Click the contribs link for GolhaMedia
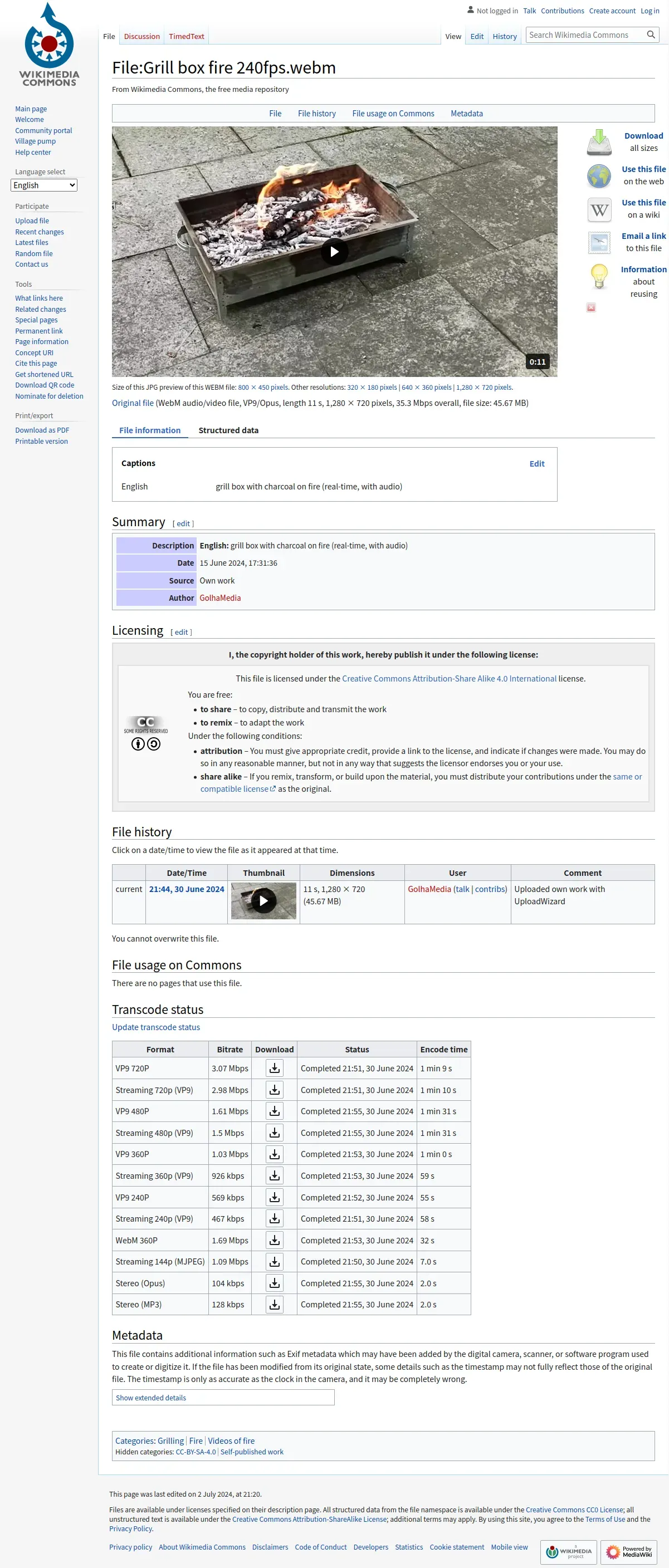Screen dimensions: 669x1568 [490, 889]
